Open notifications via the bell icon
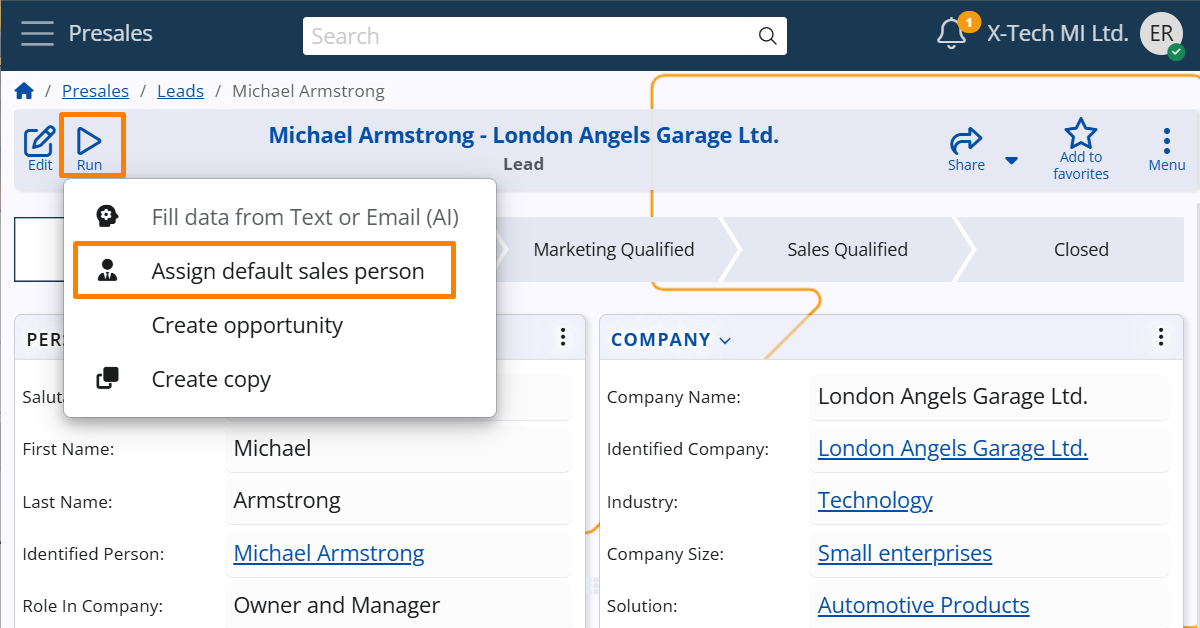This screenshot has height=628, width=1200. (x=951, y=33)
